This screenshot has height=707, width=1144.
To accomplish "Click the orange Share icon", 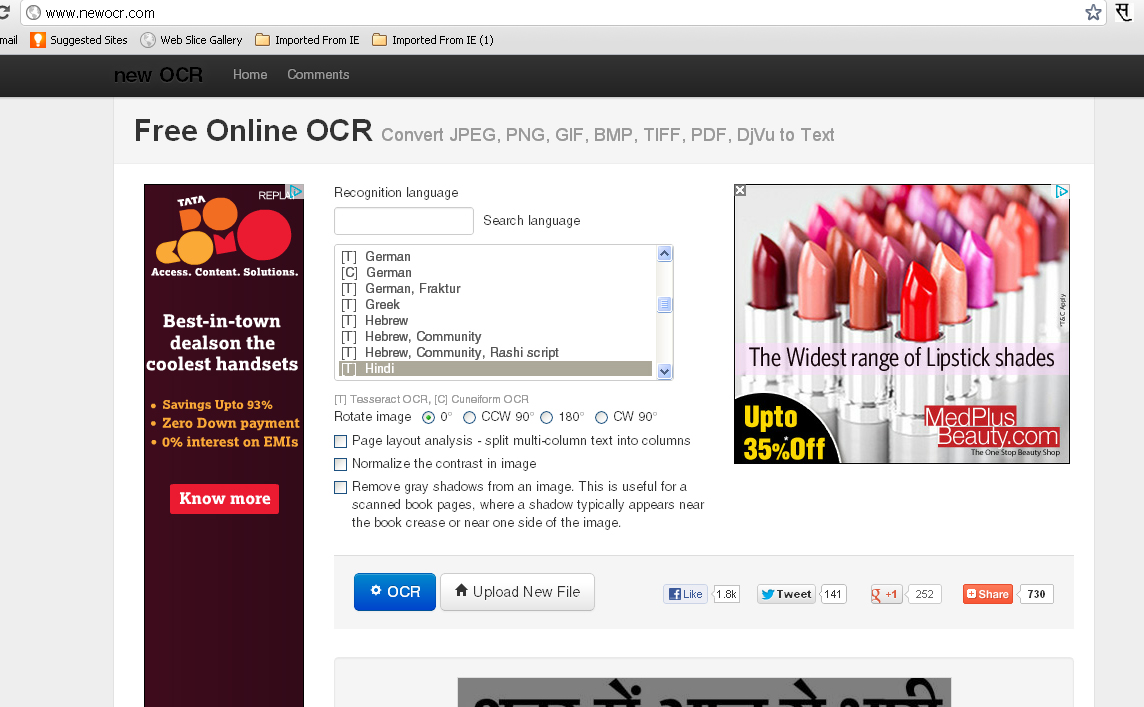I will 973,593.
